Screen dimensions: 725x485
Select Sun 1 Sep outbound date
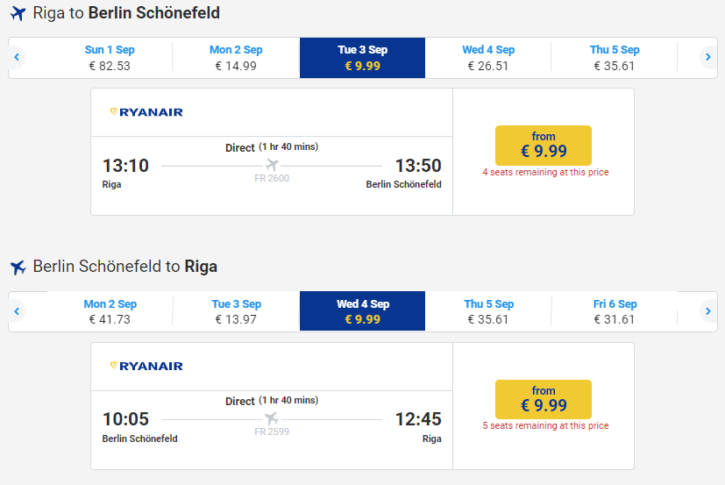click(x=110, y=58)
